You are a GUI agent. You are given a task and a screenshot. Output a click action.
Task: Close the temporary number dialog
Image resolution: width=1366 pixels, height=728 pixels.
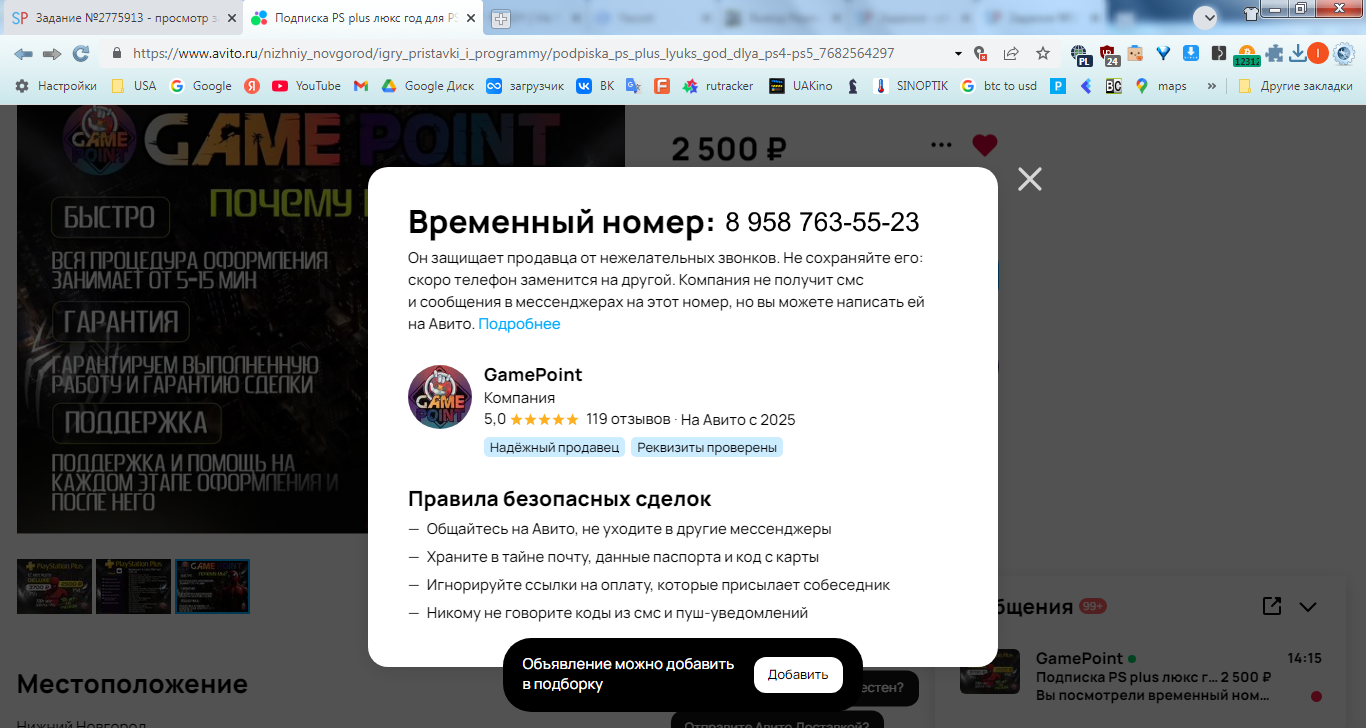[1029, 179]
